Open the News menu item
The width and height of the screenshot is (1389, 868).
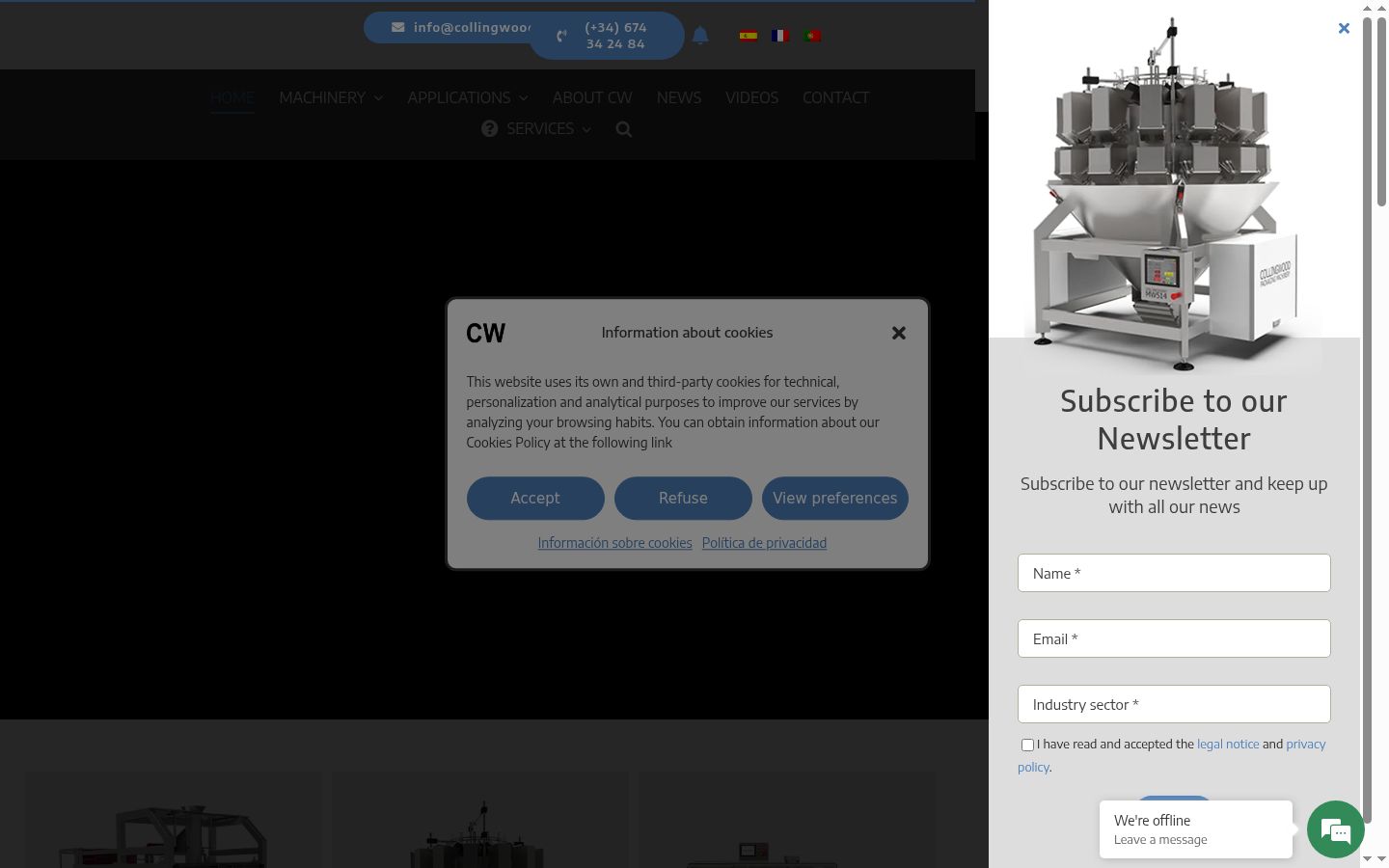tap(679, 97)
